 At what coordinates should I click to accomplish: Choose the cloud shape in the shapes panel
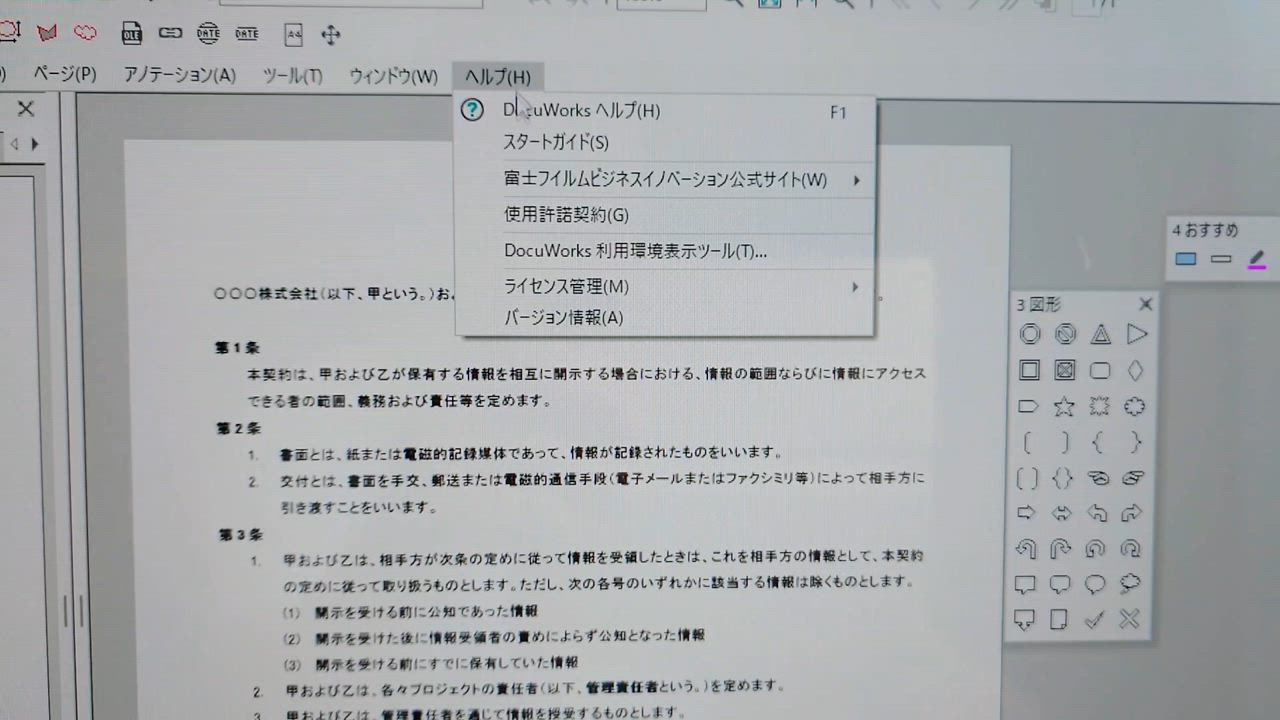pos(1135,407)
